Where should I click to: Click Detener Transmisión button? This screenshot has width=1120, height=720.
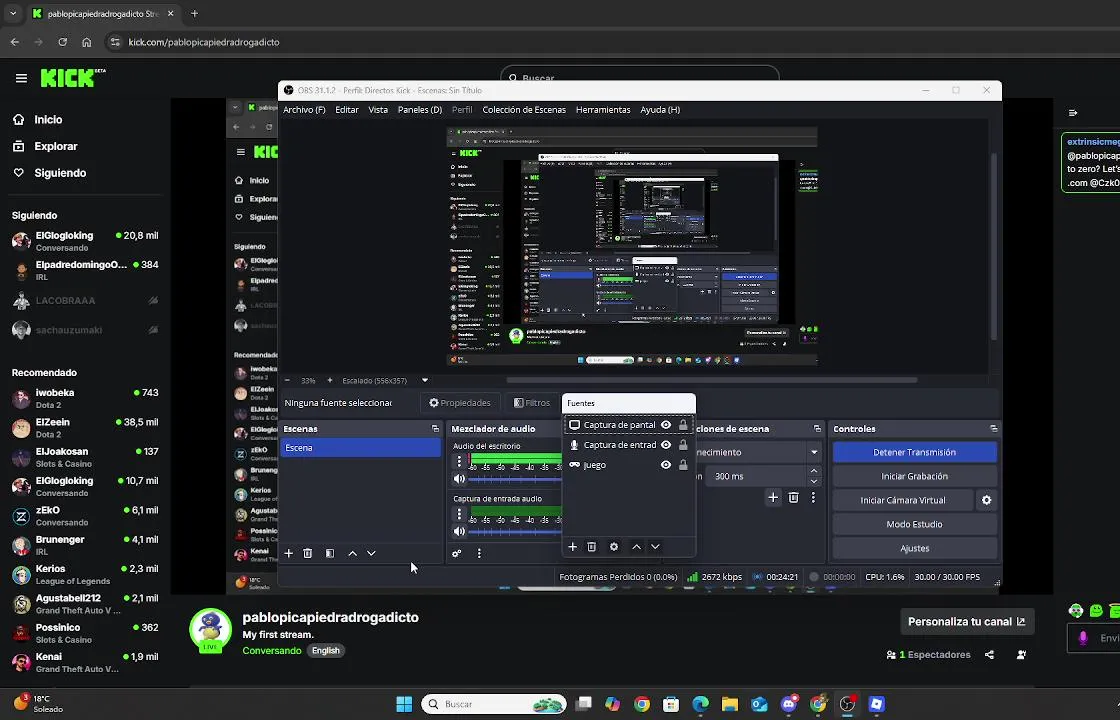click(x=914, y=452)
